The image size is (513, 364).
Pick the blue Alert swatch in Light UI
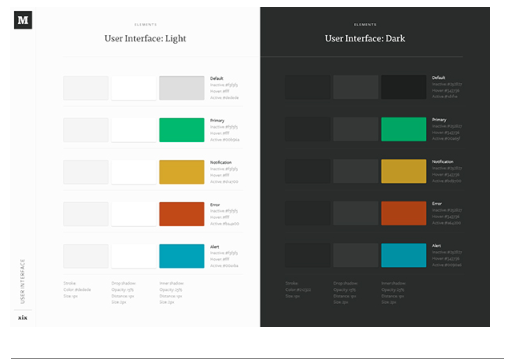(182, 256)
